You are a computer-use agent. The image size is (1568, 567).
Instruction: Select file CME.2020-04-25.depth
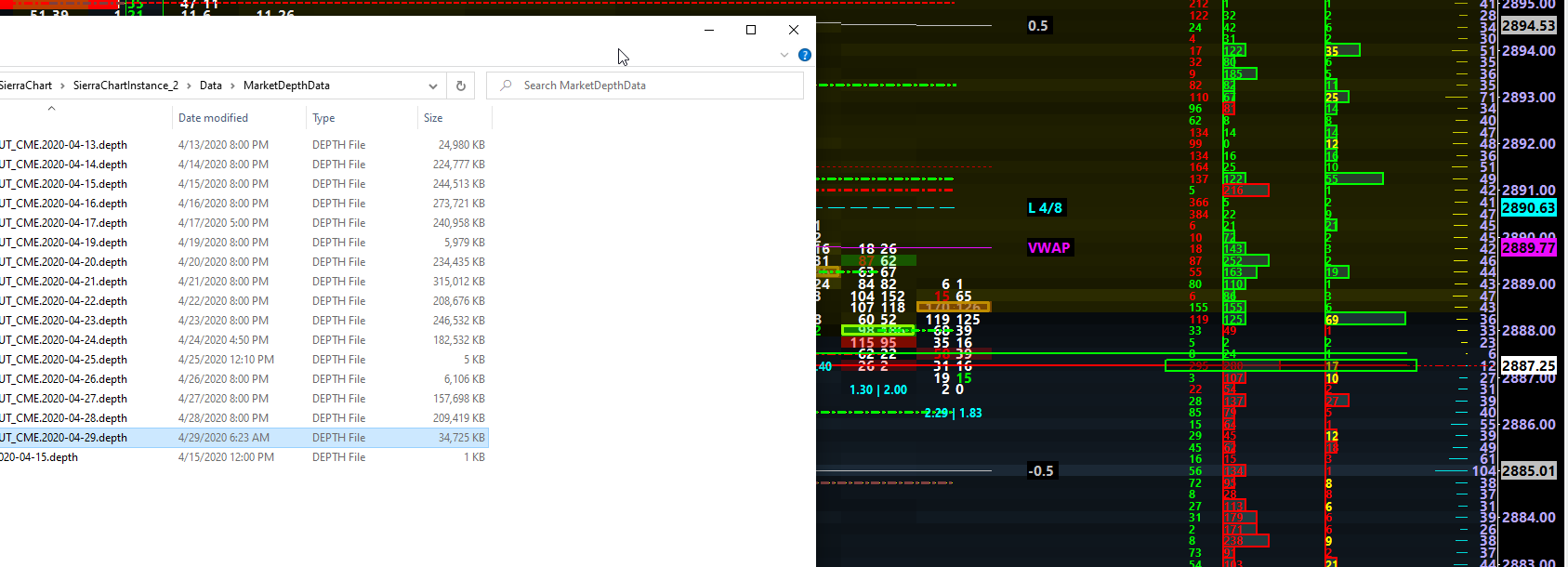pyautogui.click(x=64, y=360)
